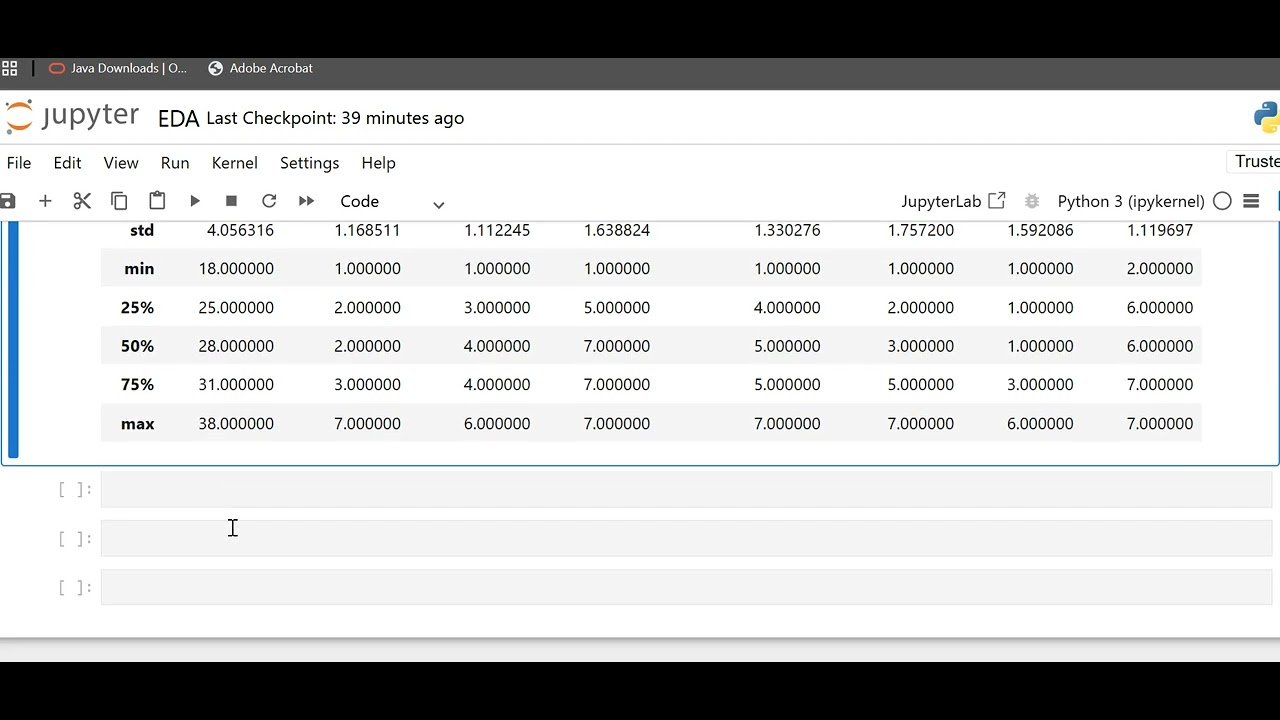Interrupt the kernel stop icon
This screenshot has width=1280, height=720.
(231, 201)
